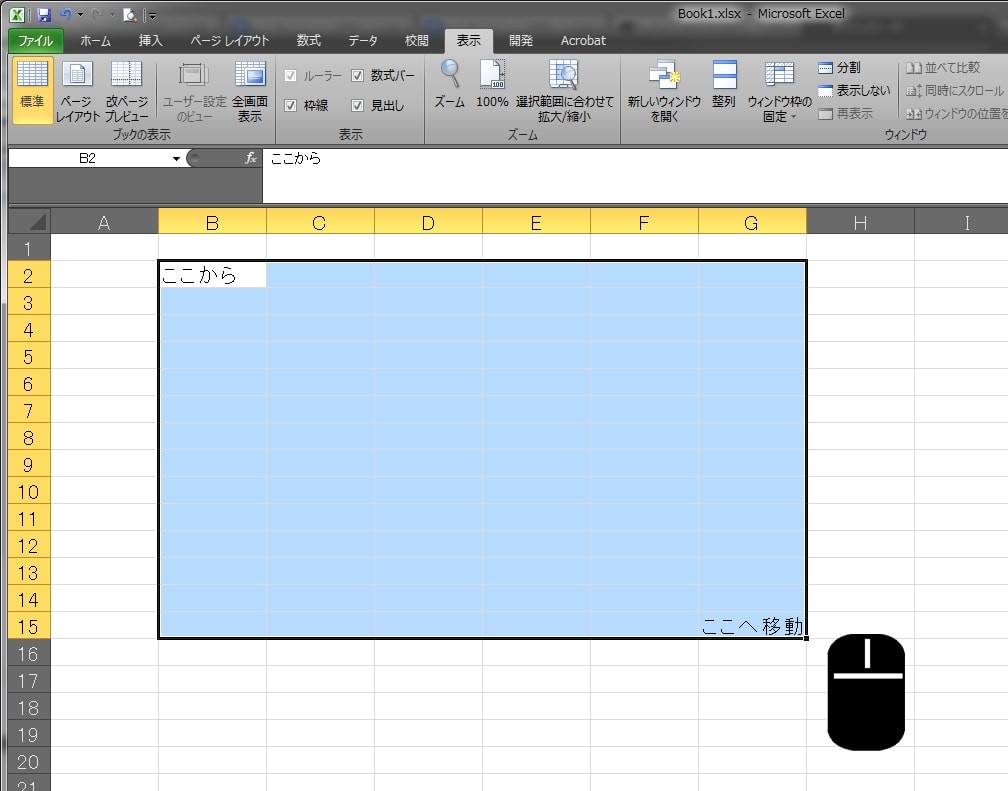Click the 整列 arrange windows button
Viewport: 1008px width, 791px height.
(x=723, y=90)
